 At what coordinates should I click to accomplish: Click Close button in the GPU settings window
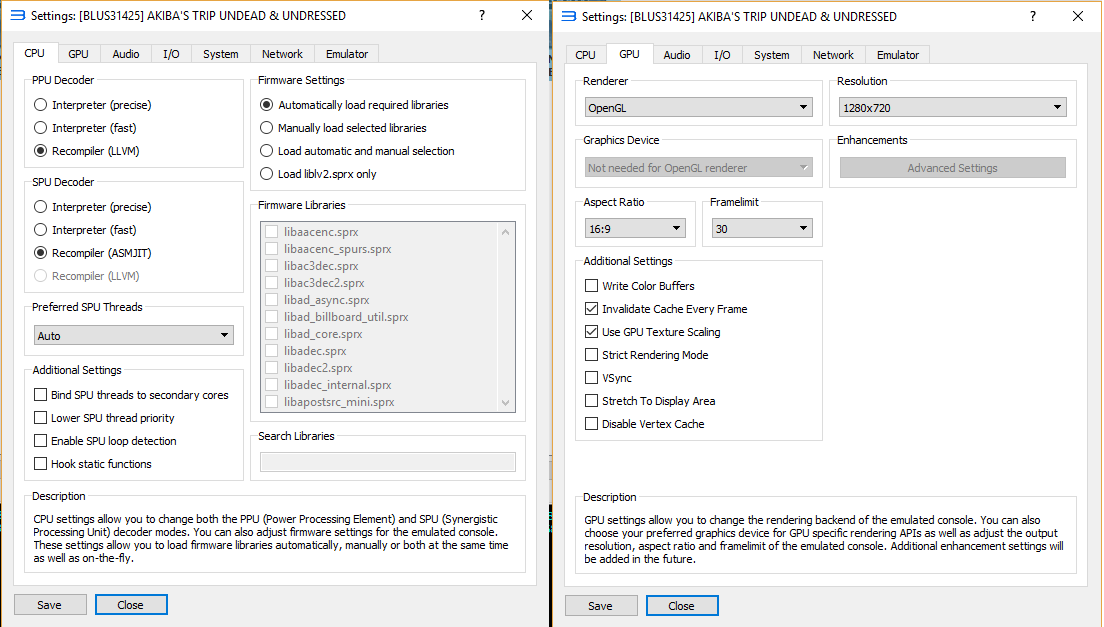pos(681,606)
